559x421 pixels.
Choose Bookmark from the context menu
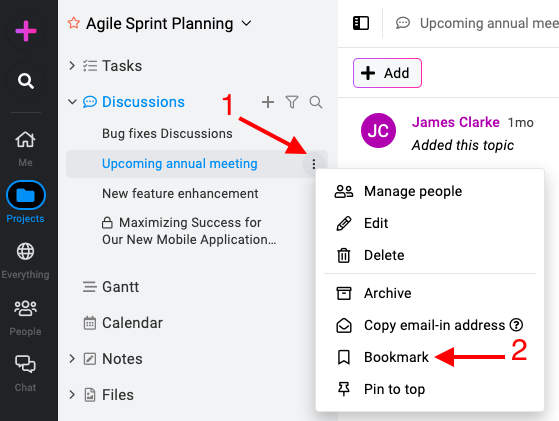430,357
